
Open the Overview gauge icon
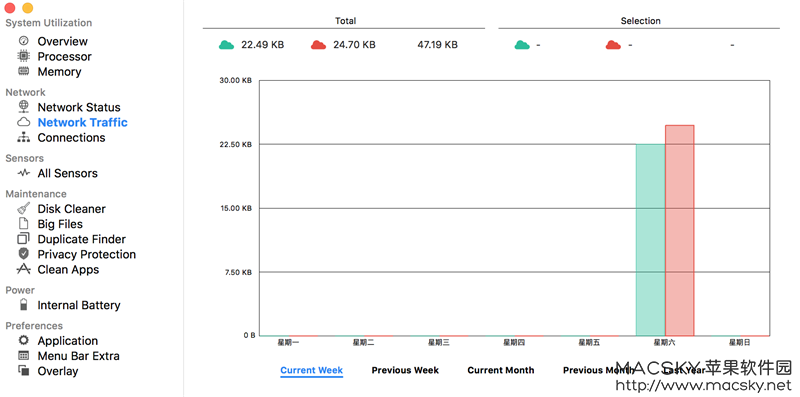23,41
